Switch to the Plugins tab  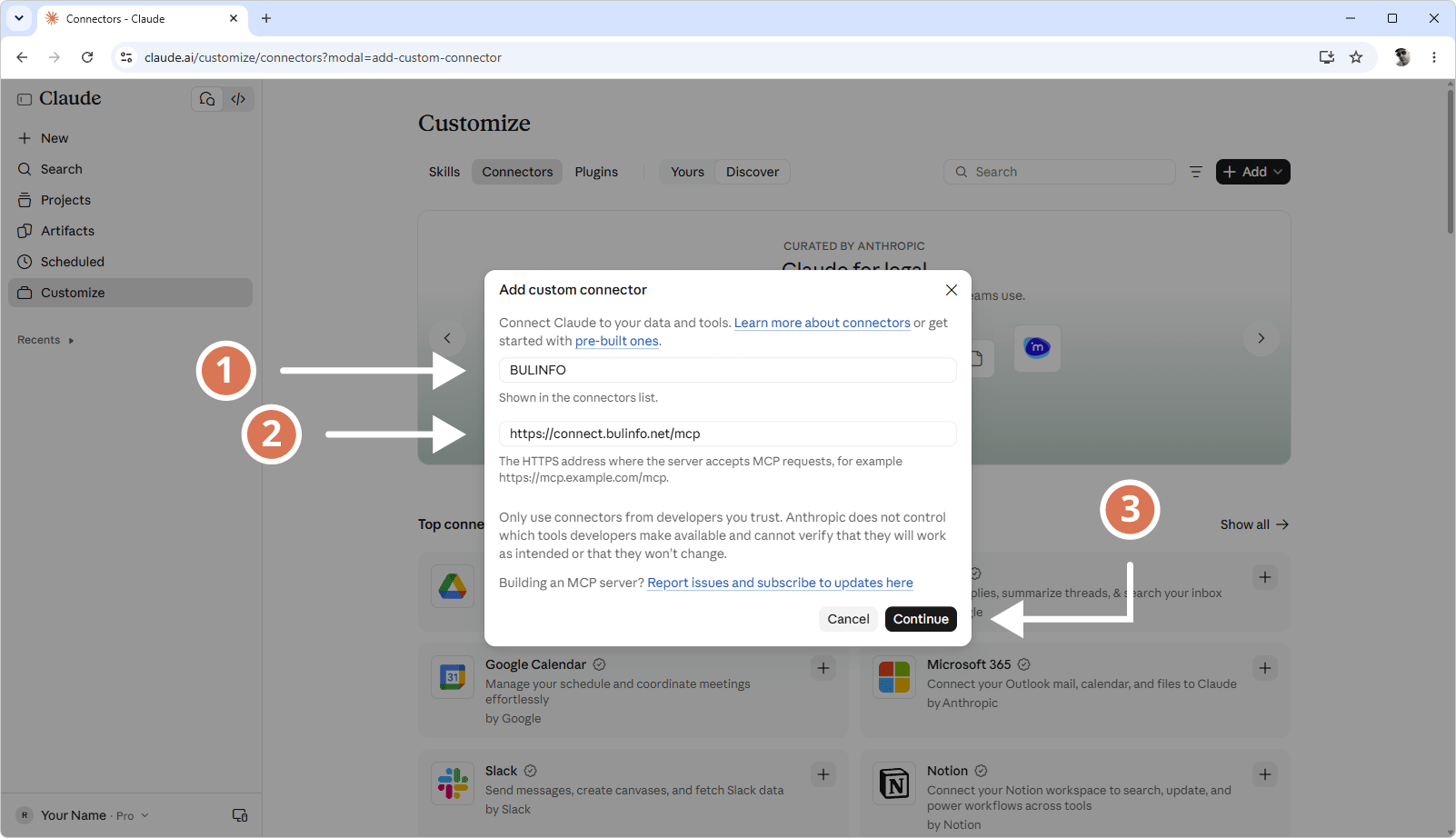(x=596, y=172)
